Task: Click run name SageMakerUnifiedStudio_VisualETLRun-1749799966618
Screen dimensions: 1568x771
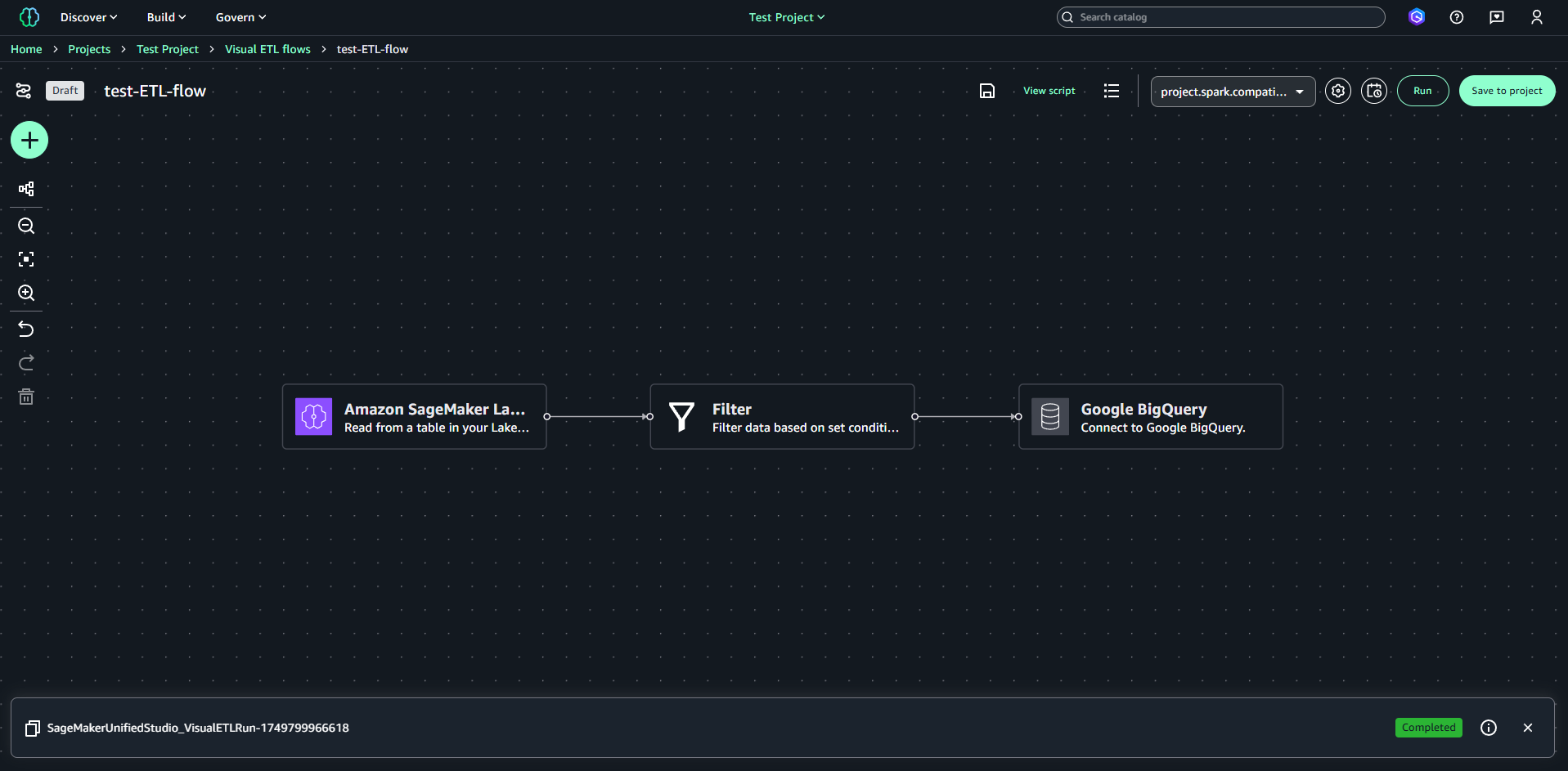Action: point(198,728)
